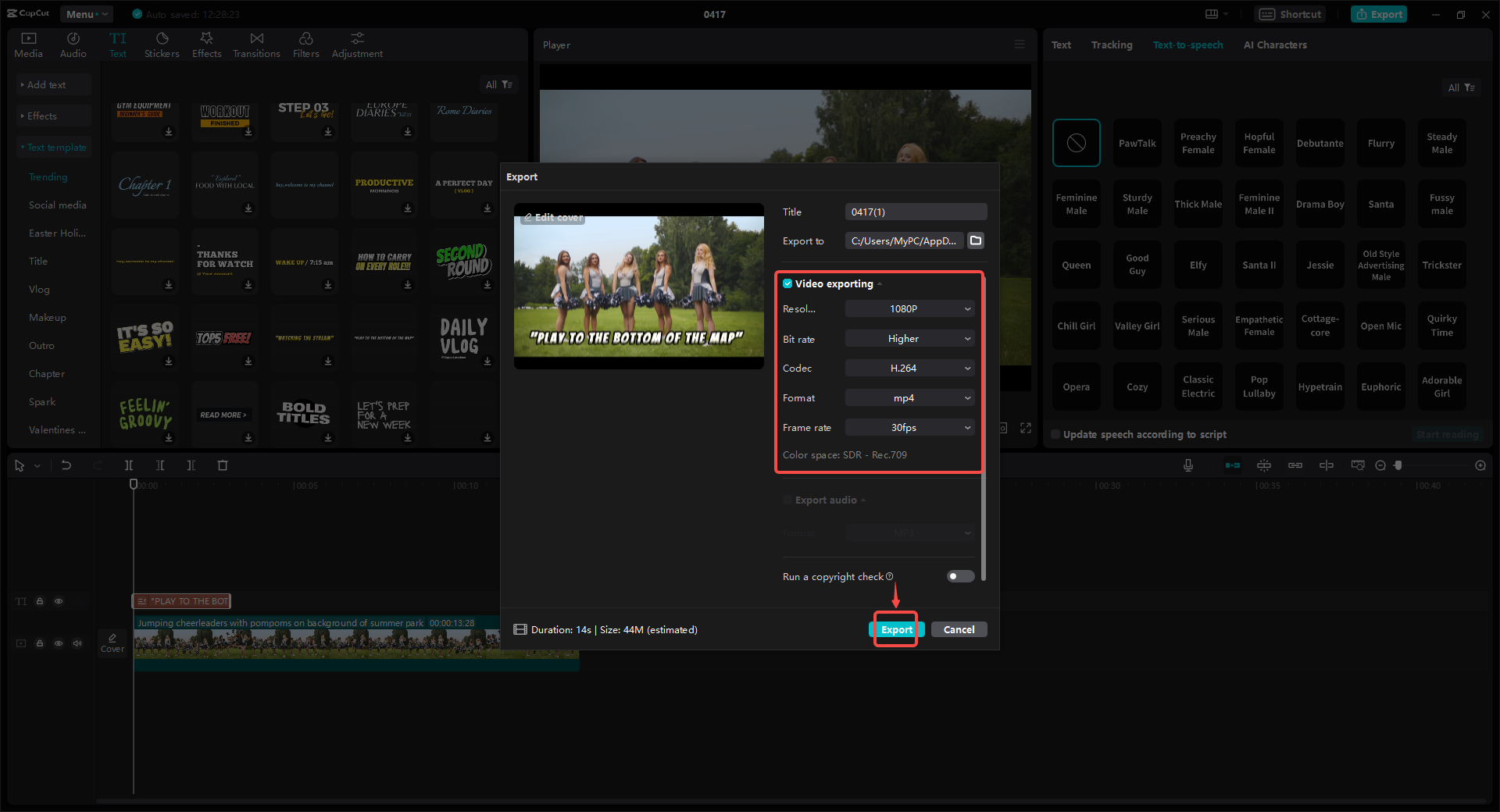Viewport: 1500px width, 812px height.
Task: Toggle the link clips icon in timeline toolbar
Action: 1295,465
